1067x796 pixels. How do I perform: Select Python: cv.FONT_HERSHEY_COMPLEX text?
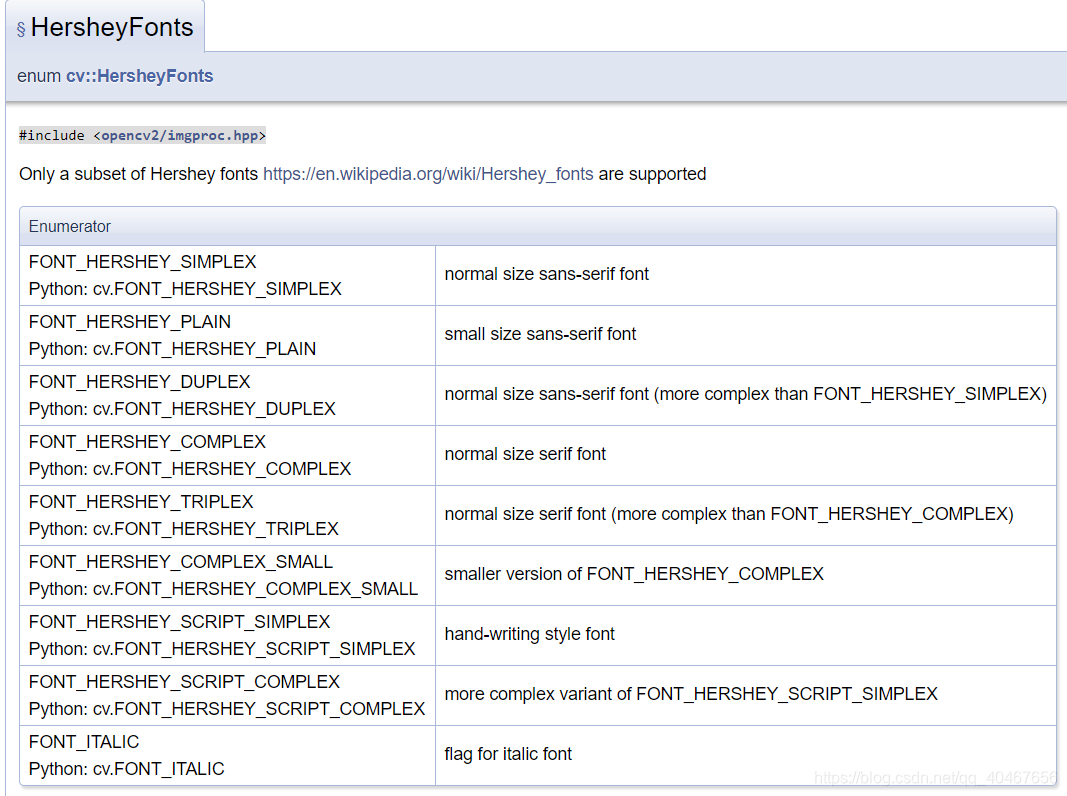pyautogui.click(x=190, y=469)
